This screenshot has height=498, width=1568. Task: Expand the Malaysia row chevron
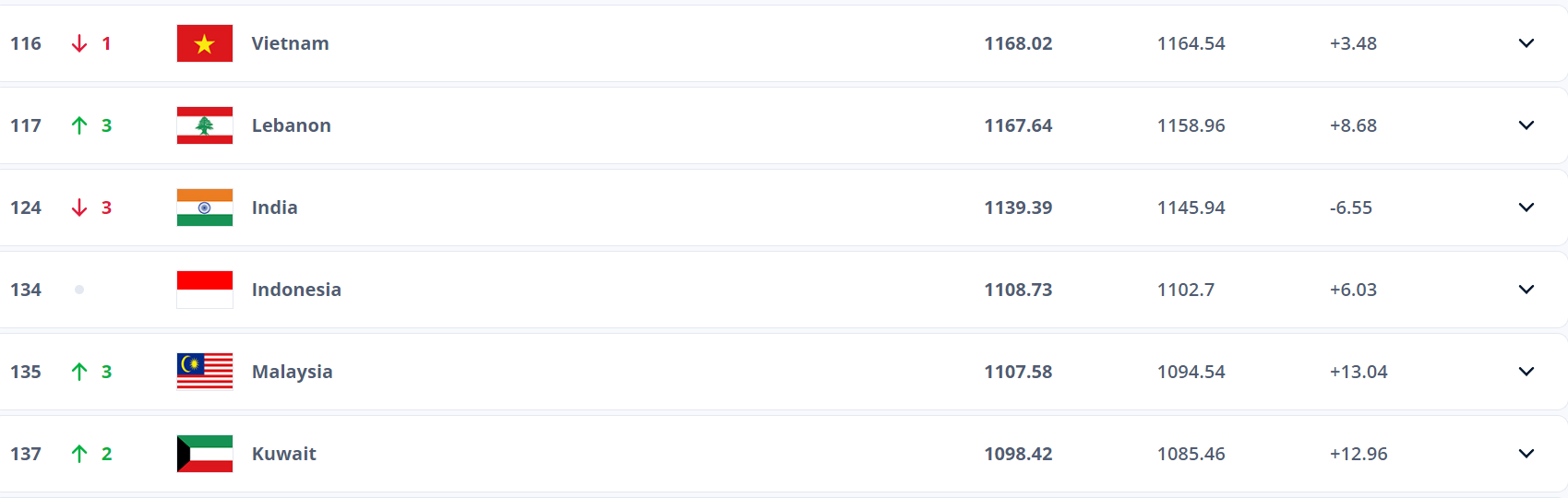tap(1526, 372)
